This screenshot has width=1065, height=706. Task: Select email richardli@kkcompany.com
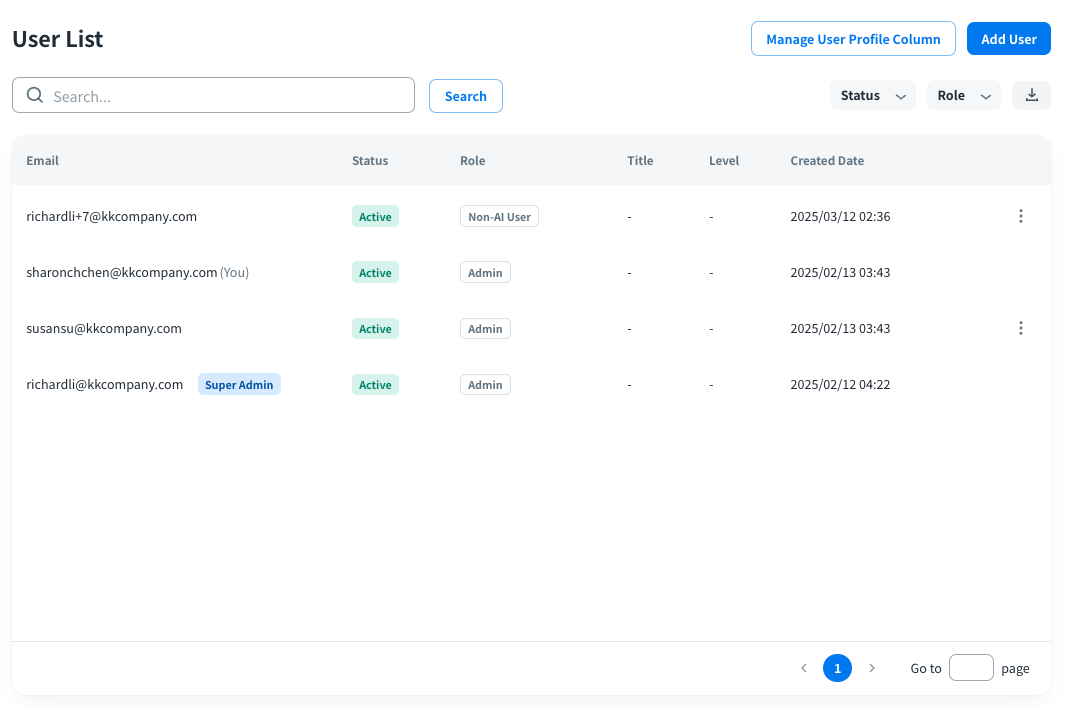105,385
